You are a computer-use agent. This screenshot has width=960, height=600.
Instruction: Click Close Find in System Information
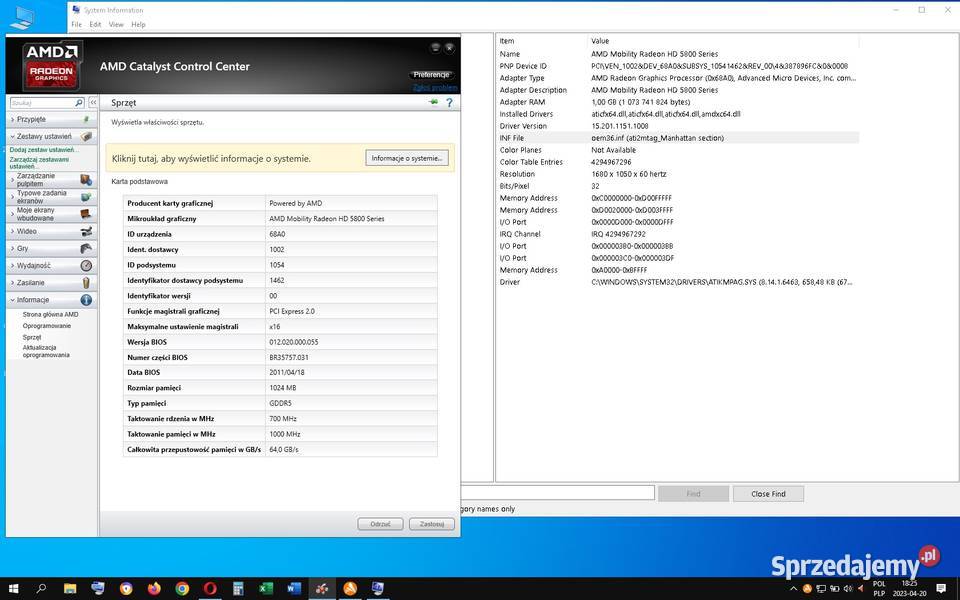click(768, 493)
